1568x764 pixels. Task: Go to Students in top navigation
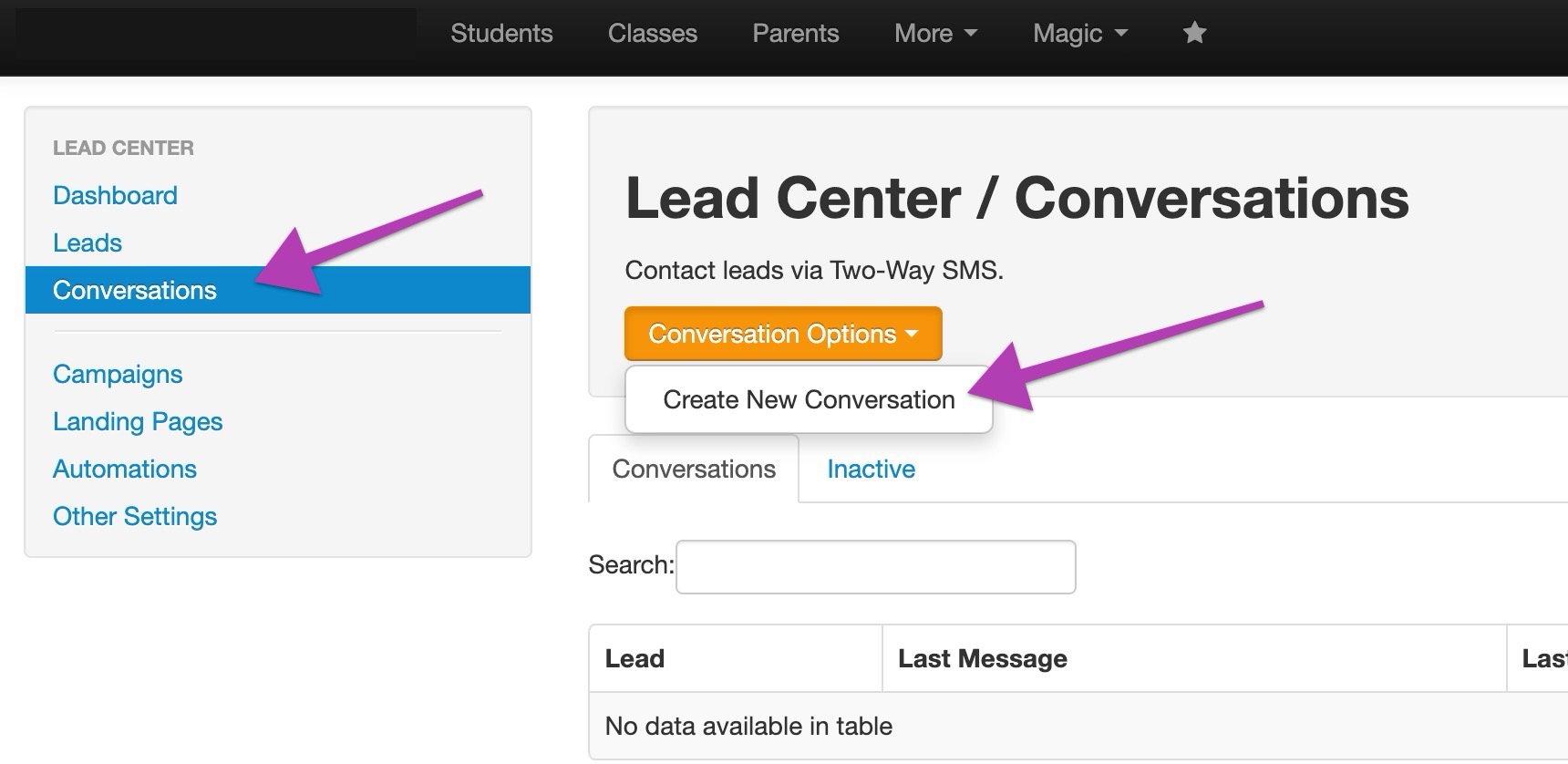pyautogui.click(x=501, y=34)
